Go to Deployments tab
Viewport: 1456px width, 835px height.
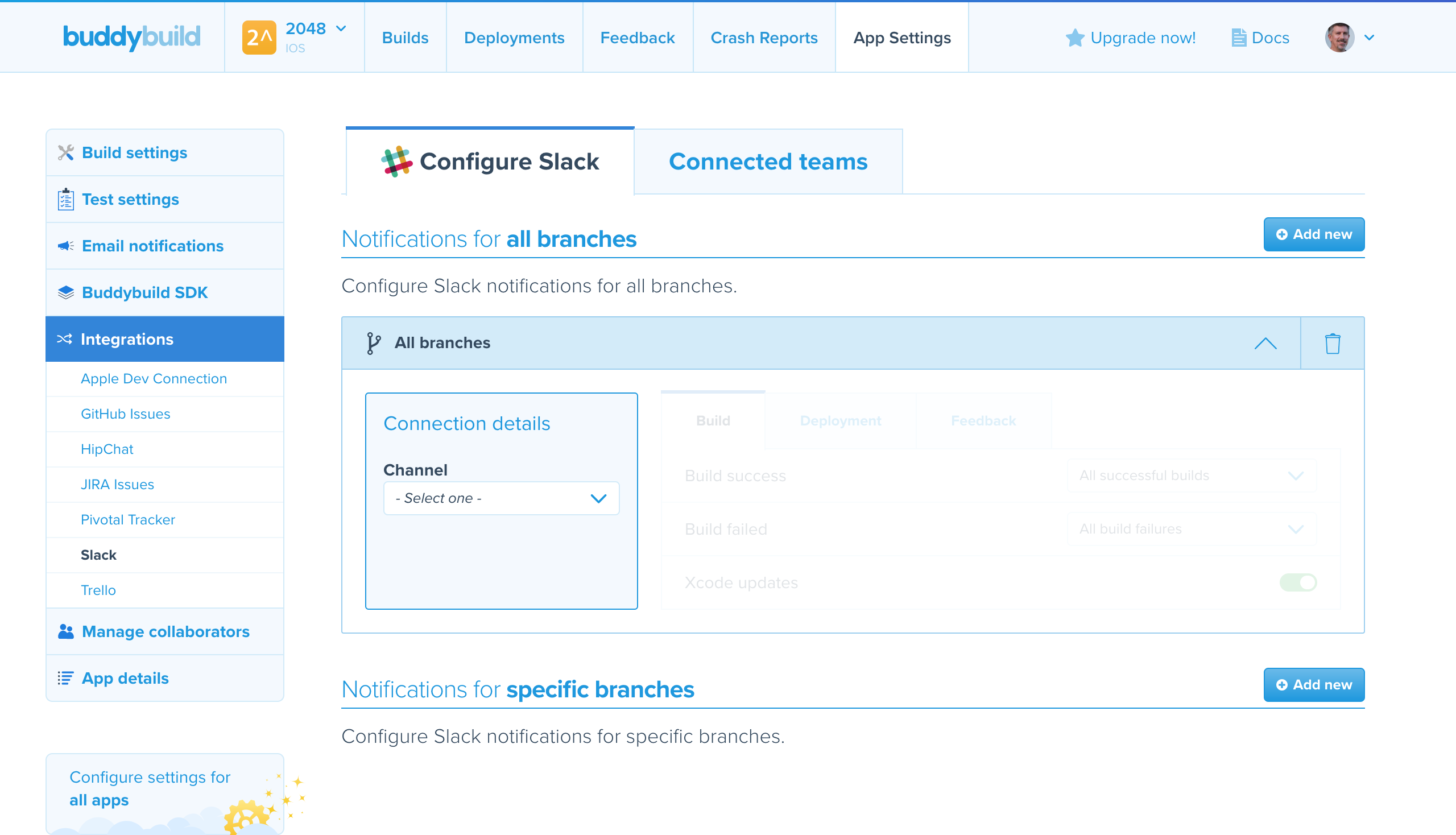click(514, 38)
